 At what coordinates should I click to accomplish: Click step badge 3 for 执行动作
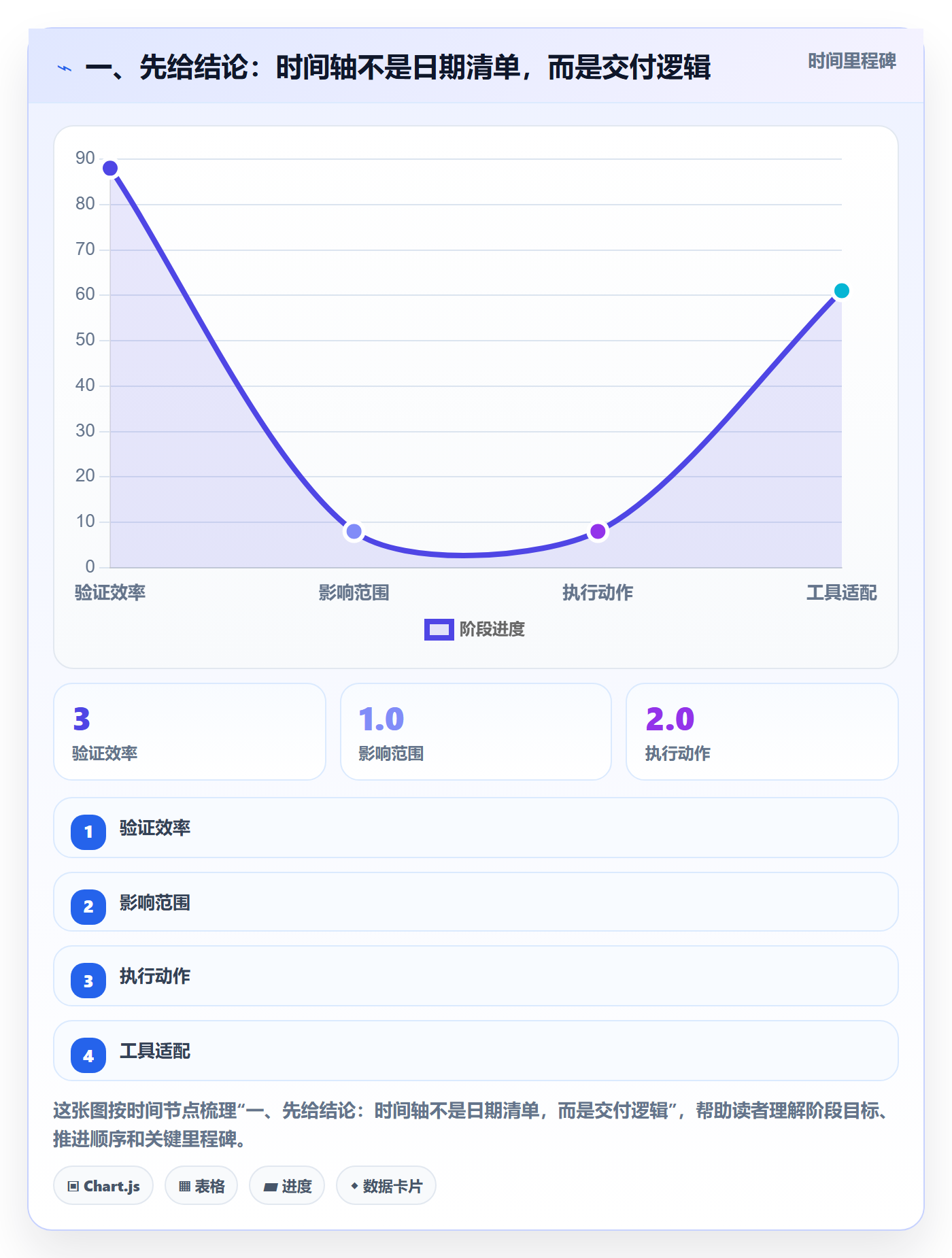88,981
